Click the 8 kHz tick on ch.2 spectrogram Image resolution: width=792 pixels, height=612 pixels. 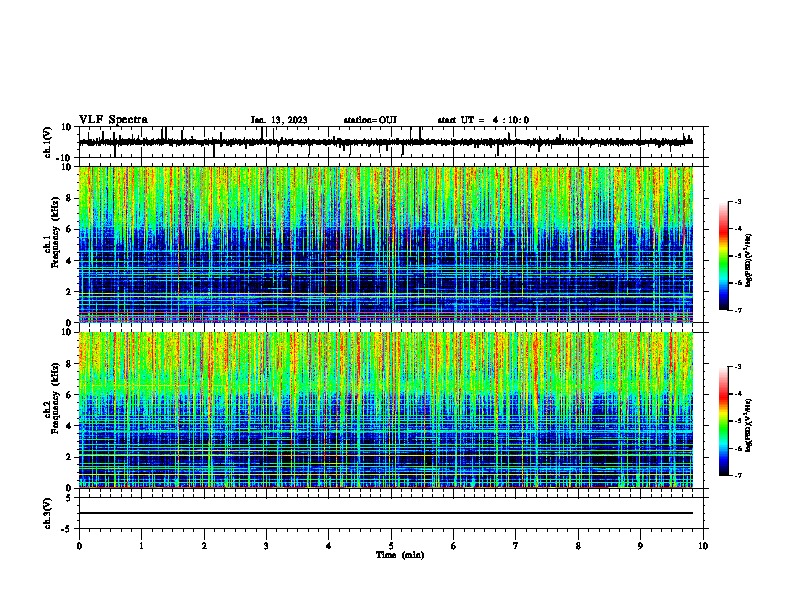click(x=69, y=364)
